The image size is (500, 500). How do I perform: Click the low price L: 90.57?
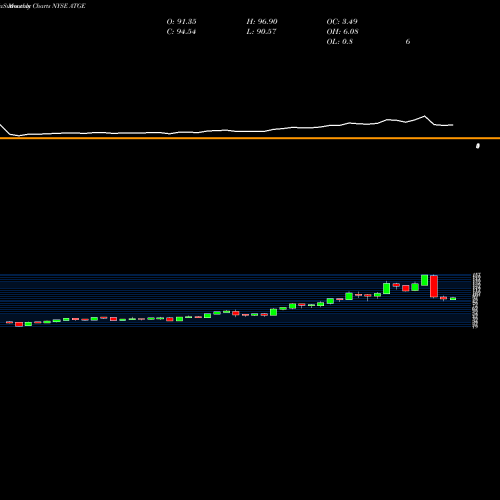(x=261, y=32)
